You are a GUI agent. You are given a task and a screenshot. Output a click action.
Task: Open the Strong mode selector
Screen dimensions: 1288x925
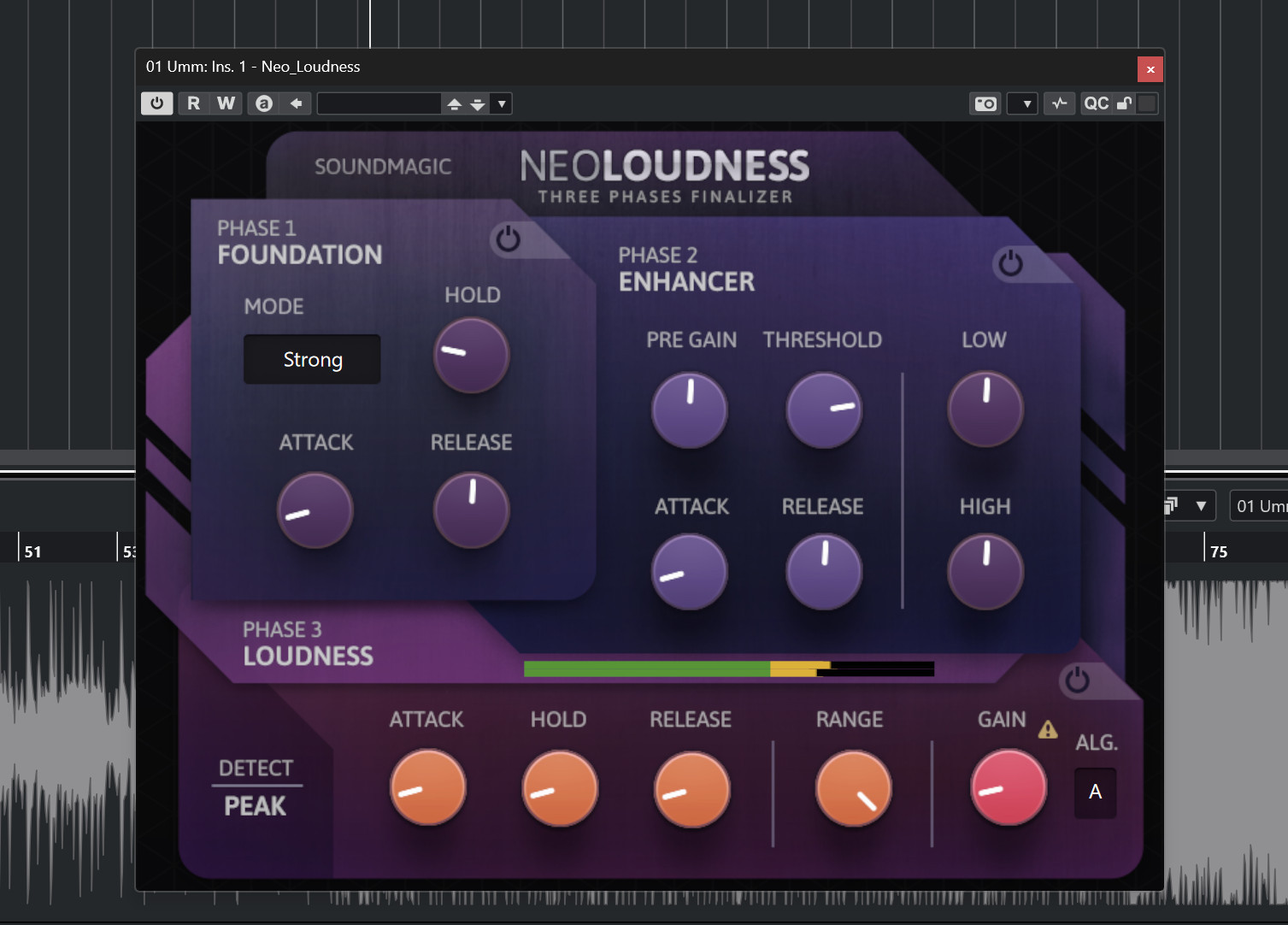pyautogui.click(x=312, y=359)
